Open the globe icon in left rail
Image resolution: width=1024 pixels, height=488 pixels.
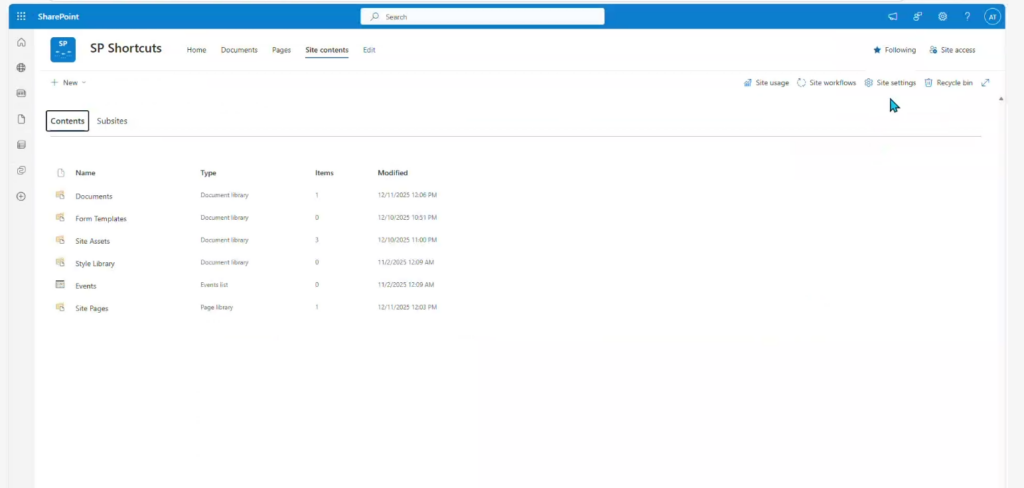point(21,68)
